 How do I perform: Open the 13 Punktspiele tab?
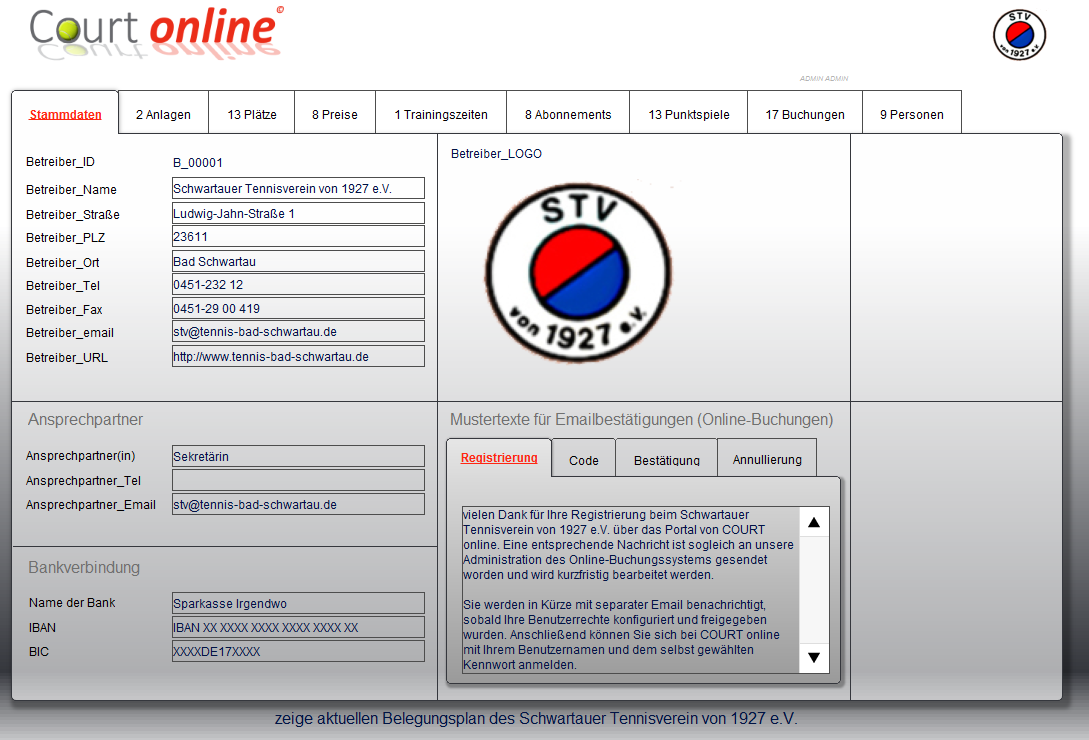pos(689,115)
